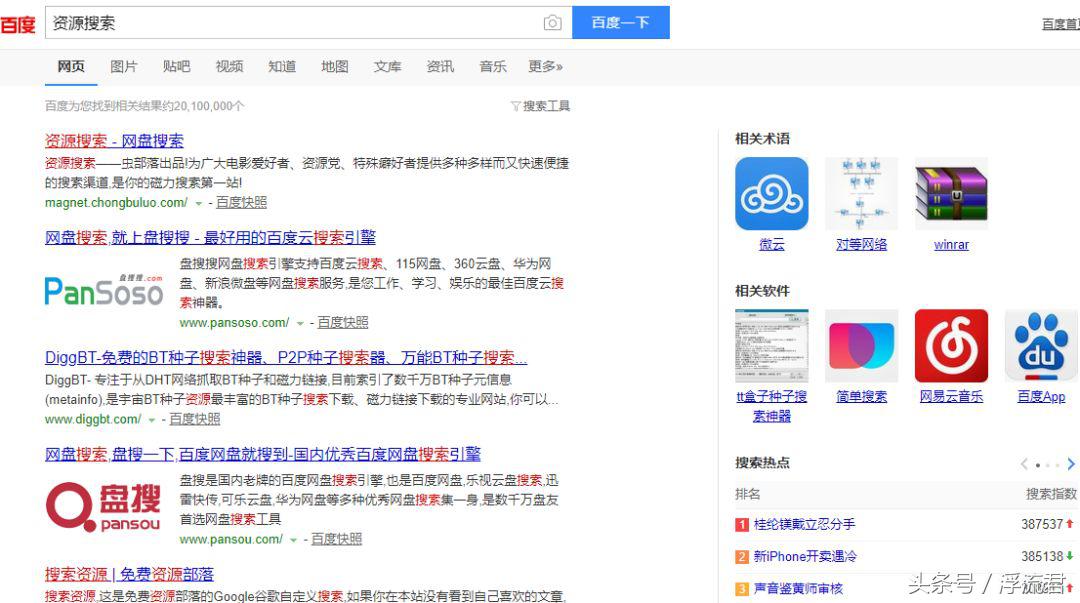The image size is (1080, 603).
Task: Open hot topic 桂纶镁戴立忍分手
Action: coord(804,524)
